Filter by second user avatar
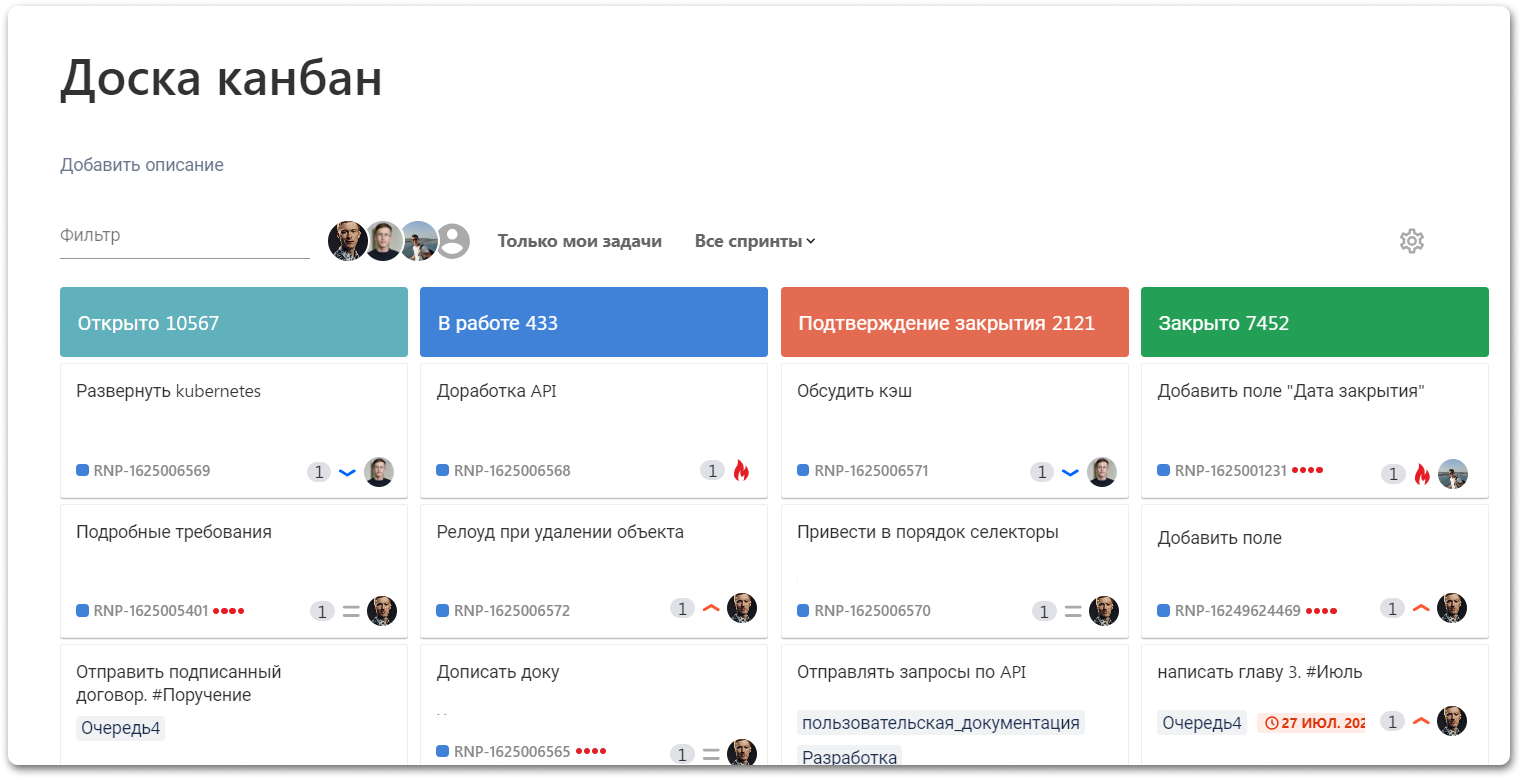 [382, 241]
